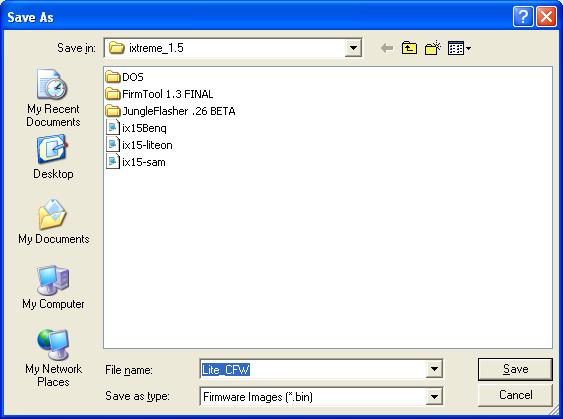Select the ix15Benq file
This screenshot has height=419, width=563.
coord(136,128)
